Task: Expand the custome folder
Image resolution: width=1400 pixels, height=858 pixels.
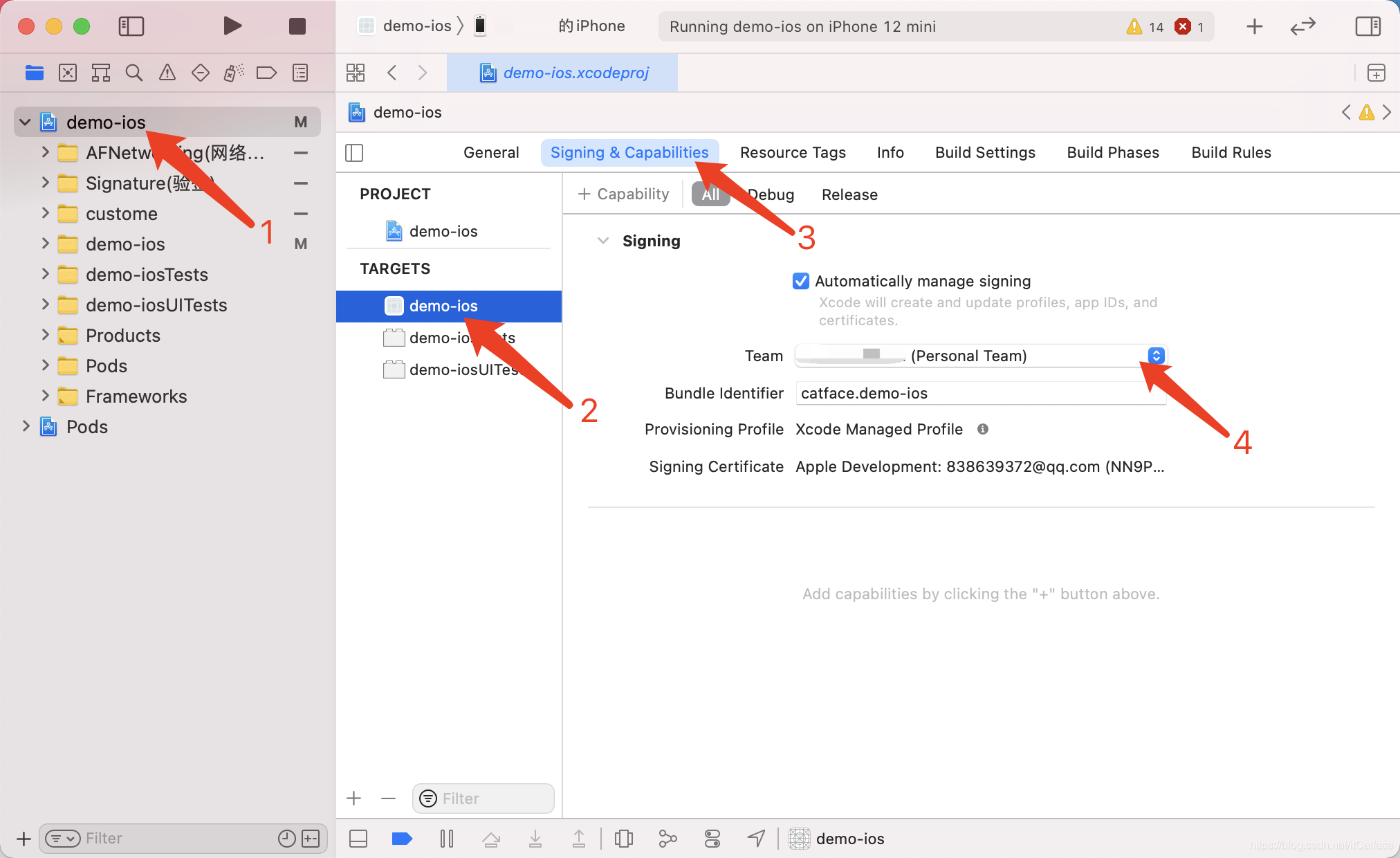Action: [x=46, y=213]
